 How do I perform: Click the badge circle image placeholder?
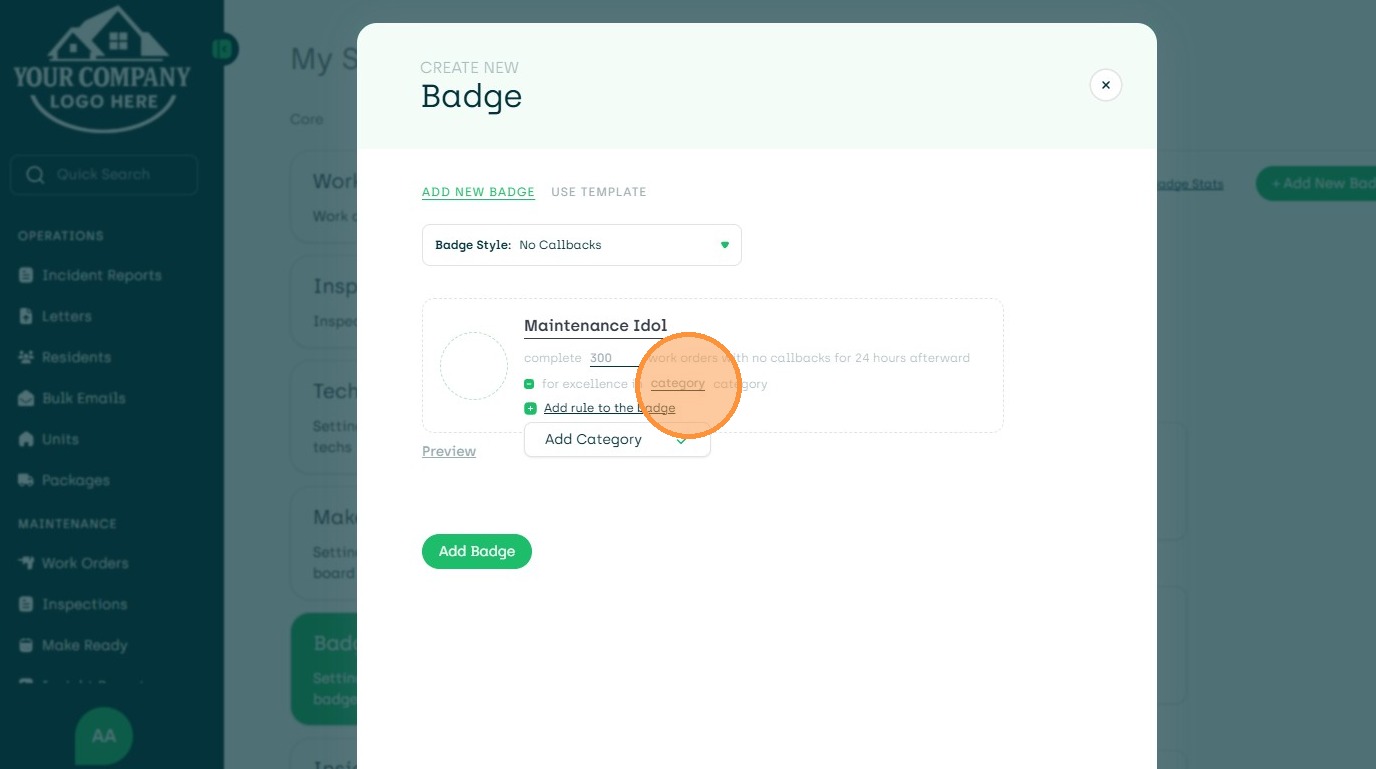474,366
